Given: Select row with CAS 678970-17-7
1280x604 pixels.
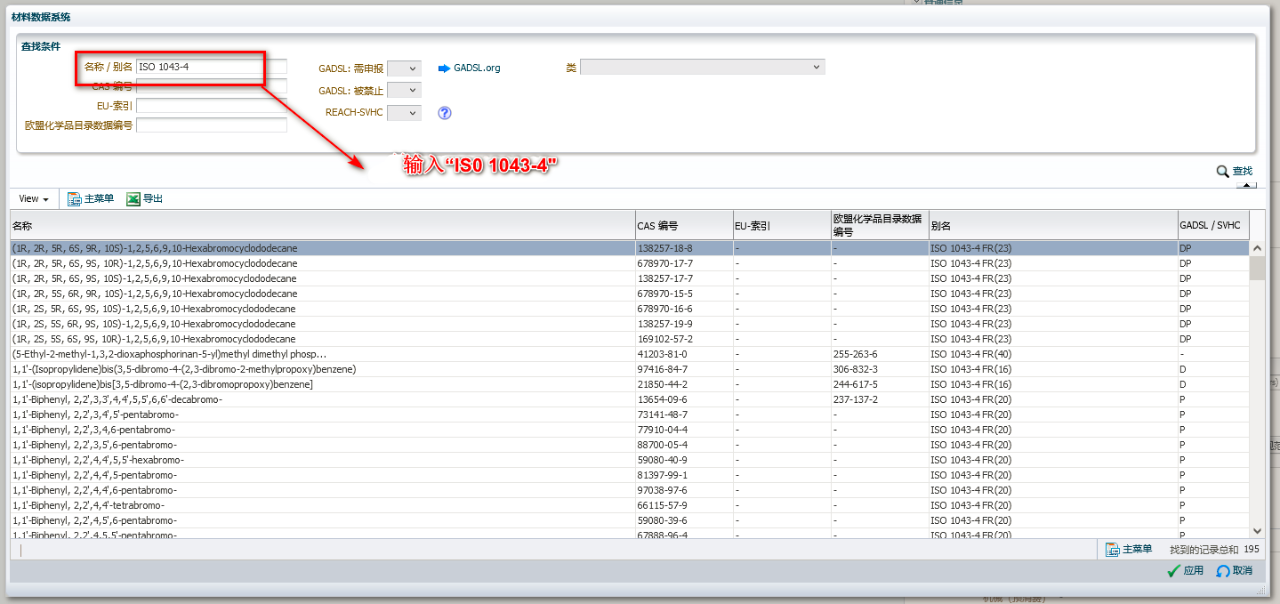Looking at the screenshot, I should 630,263.
